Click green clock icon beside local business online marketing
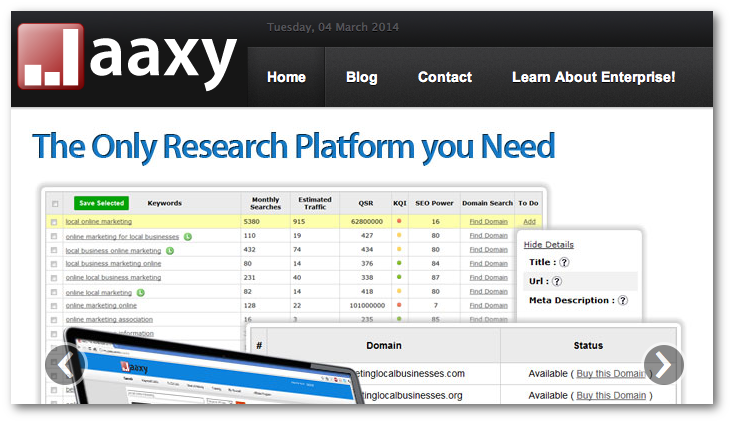 pos(170,251)
